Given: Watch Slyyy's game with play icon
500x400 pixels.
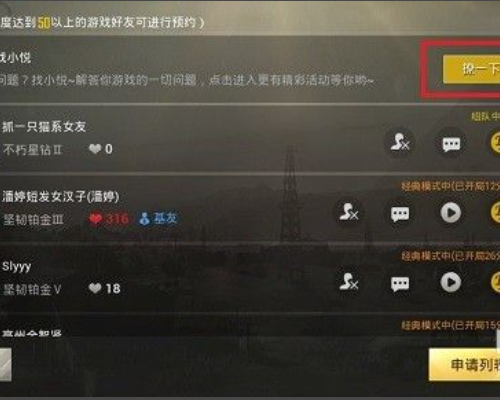Looking at the screenshot, I should click(x=451, y=282).
